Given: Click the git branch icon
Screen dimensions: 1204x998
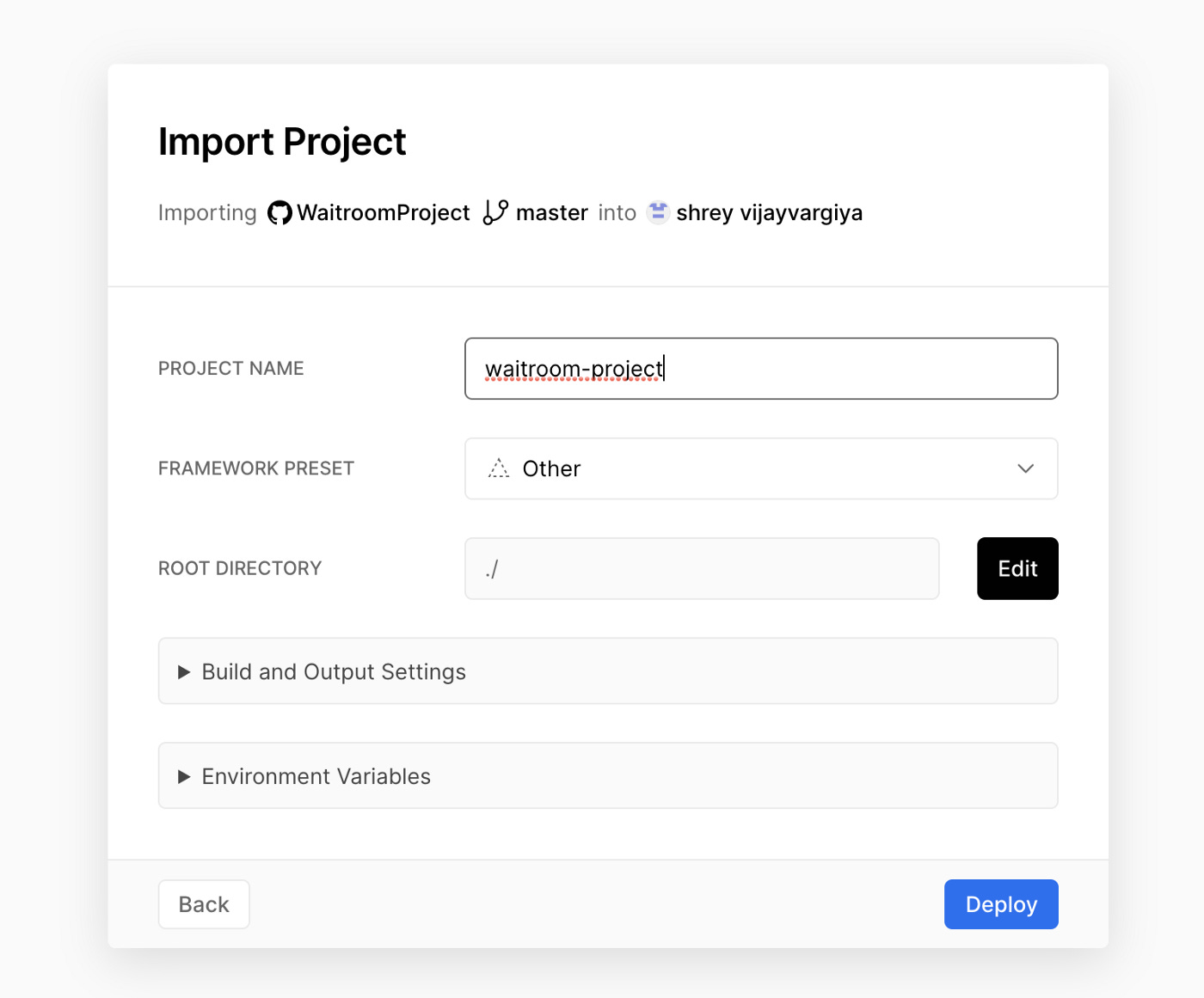Looking at the screenshot, I should [495, 212].
